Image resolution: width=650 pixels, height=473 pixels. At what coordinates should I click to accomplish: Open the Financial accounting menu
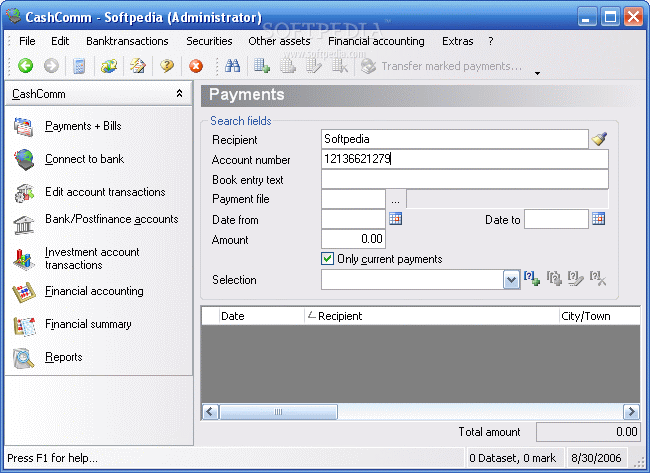[376, 41]
